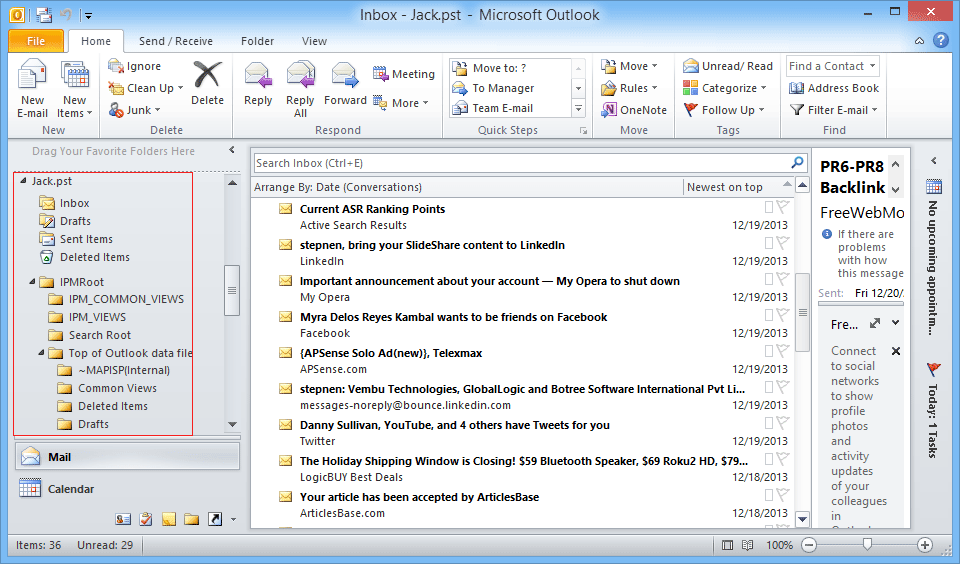Open the New Items button
960x564 pixels.
click(x=75, y=89)
